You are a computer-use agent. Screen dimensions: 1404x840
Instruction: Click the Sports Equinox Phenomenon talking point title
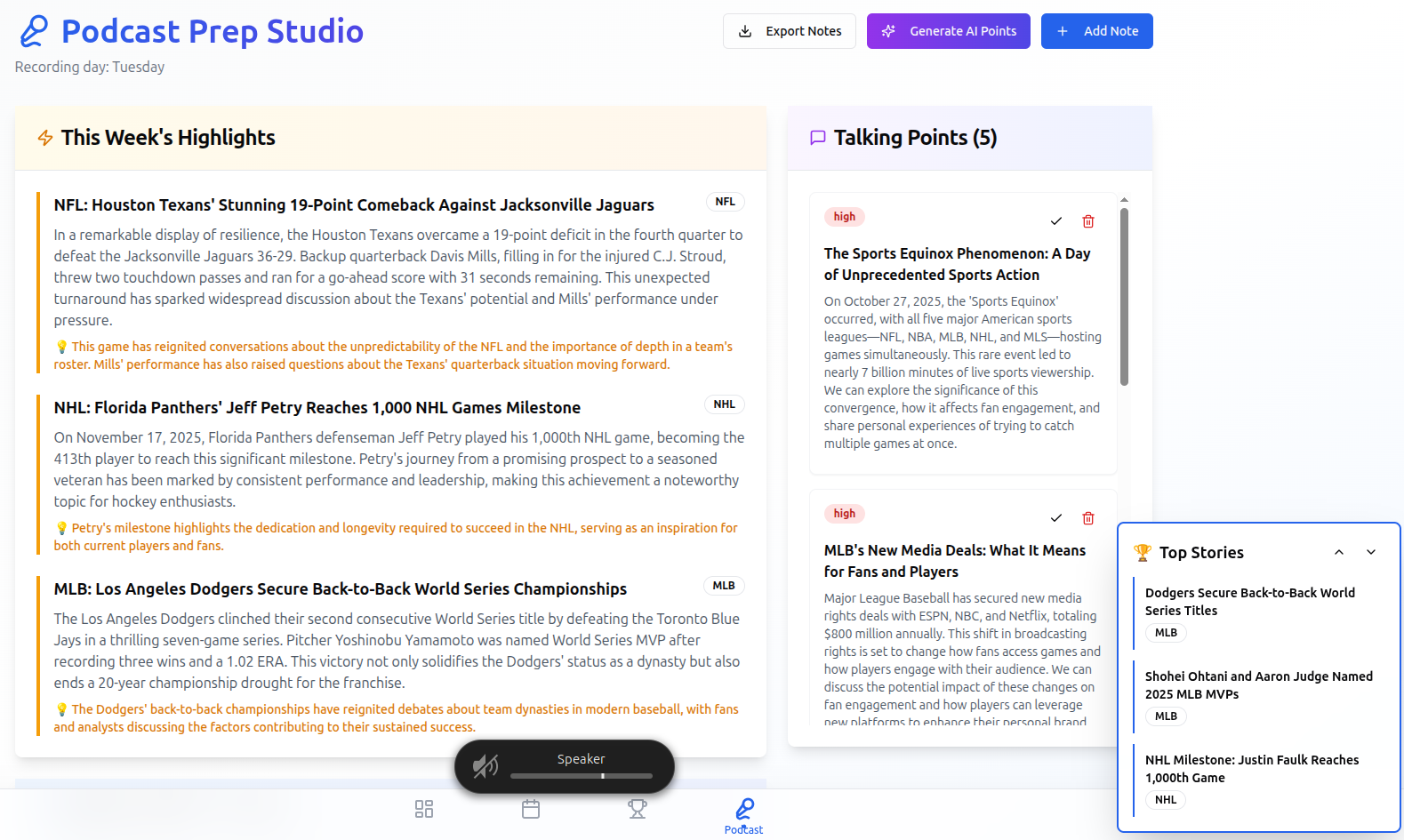[958, 264]
